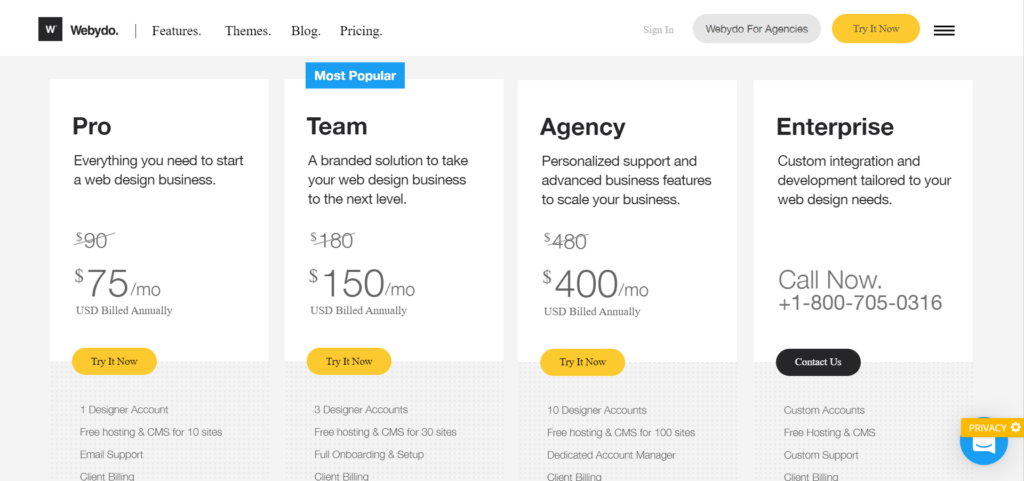The image size is (1024, 481).
Task: Click the Enterprise phone number
Action: (x=860, y=303)
